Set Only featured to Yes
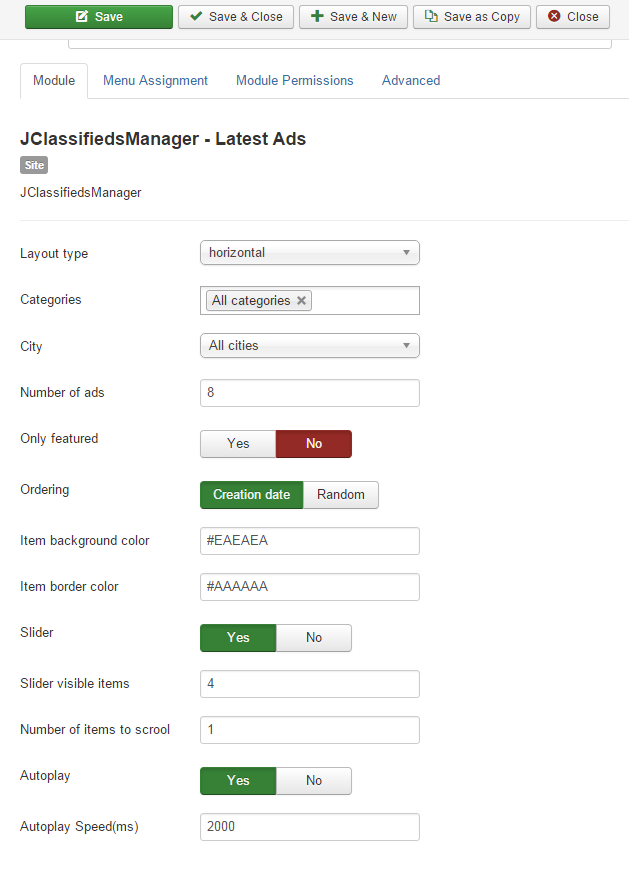This screenshot has height=870, width=629. point(238,444)
